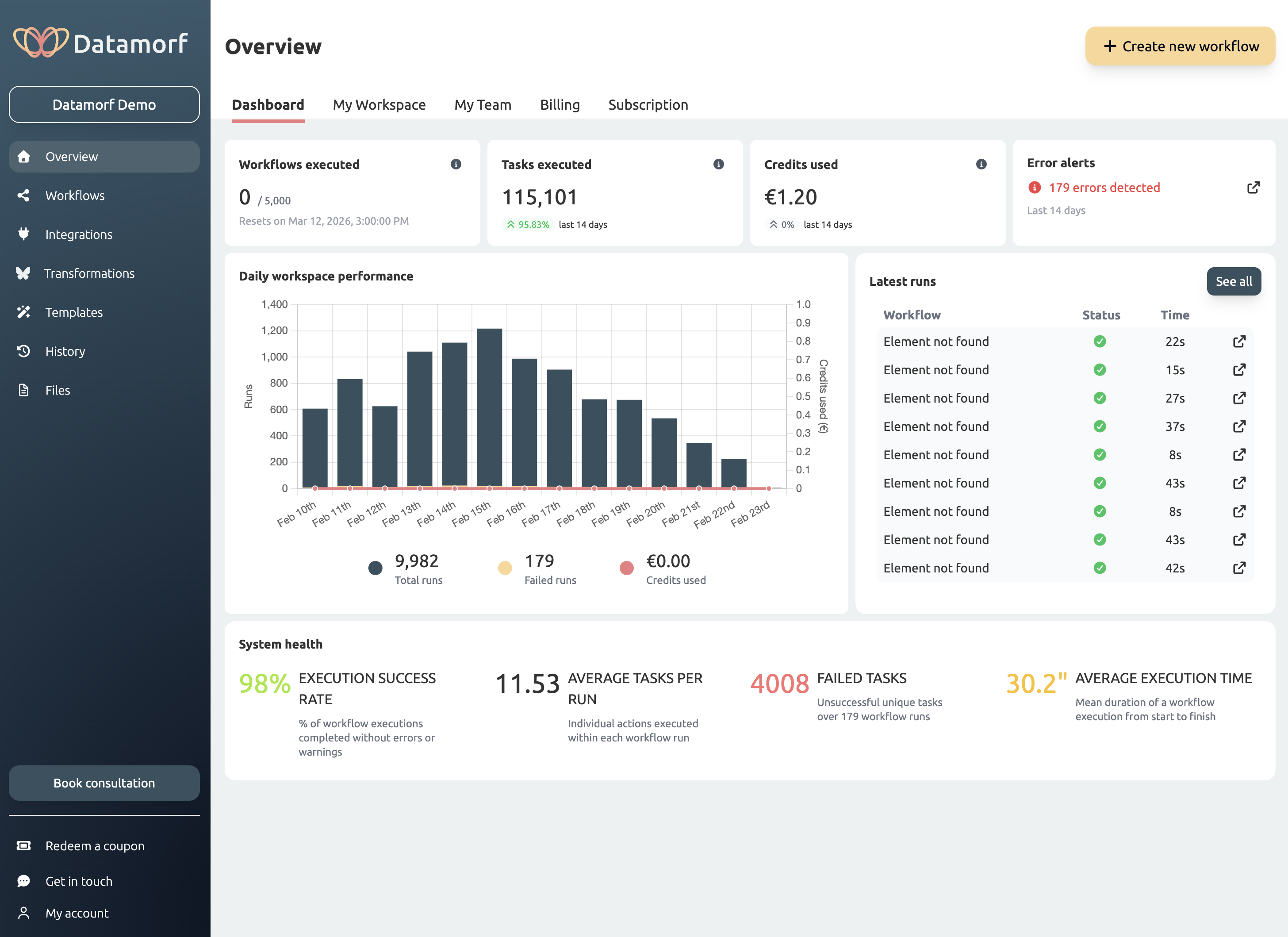This screenshot has height=937, width=1288.
Task: Switch to the My Workspace tab
Action: pyautogui.click(x=379, y=104)
